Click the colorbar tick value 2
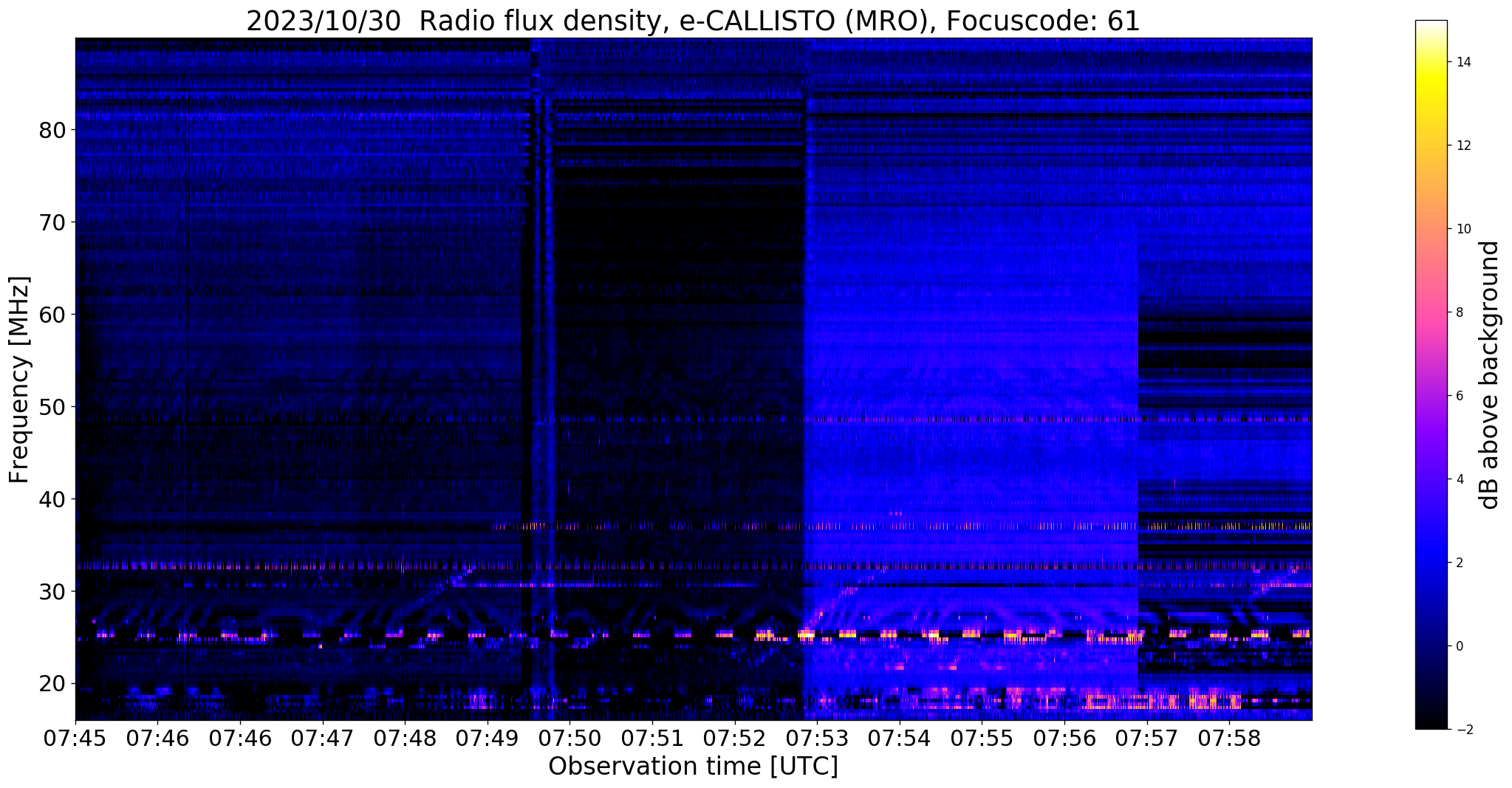The height and width of the screenshot is (788, 1512). coord(1460,563)
